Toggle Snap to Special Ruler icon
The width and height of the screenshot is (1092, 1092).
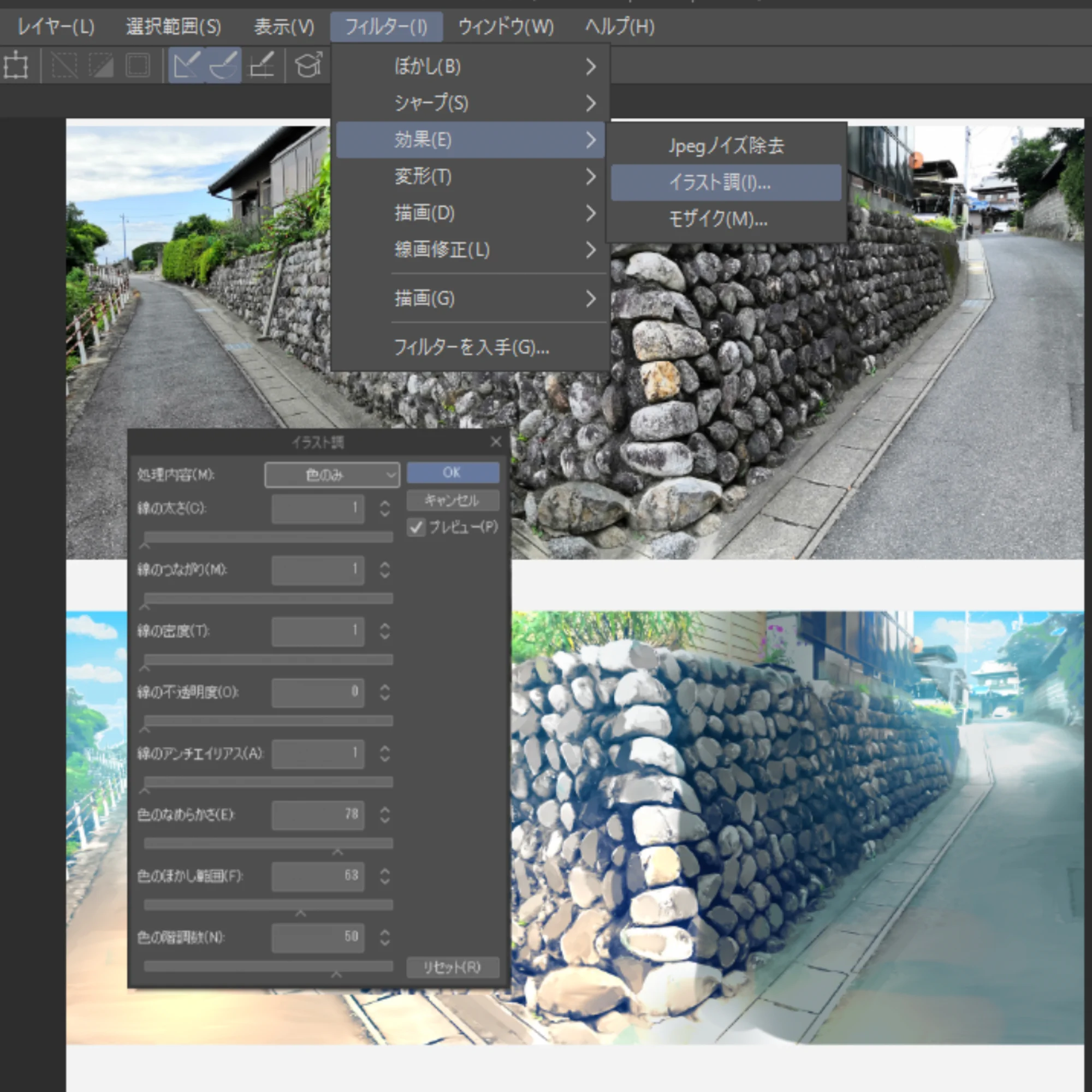(224, 66)
